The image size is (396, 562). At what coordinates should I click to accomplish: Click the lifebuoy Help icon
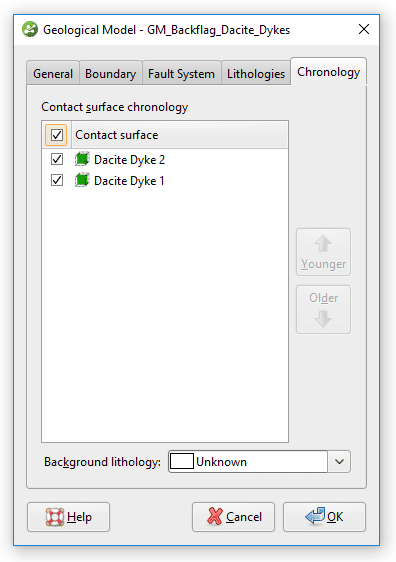tap(55, 517)
